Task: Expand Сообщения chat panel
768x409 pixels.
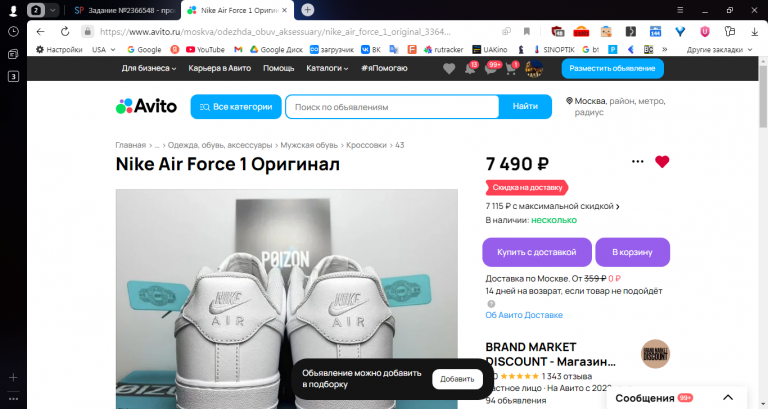Action: (x=728, y=397)
